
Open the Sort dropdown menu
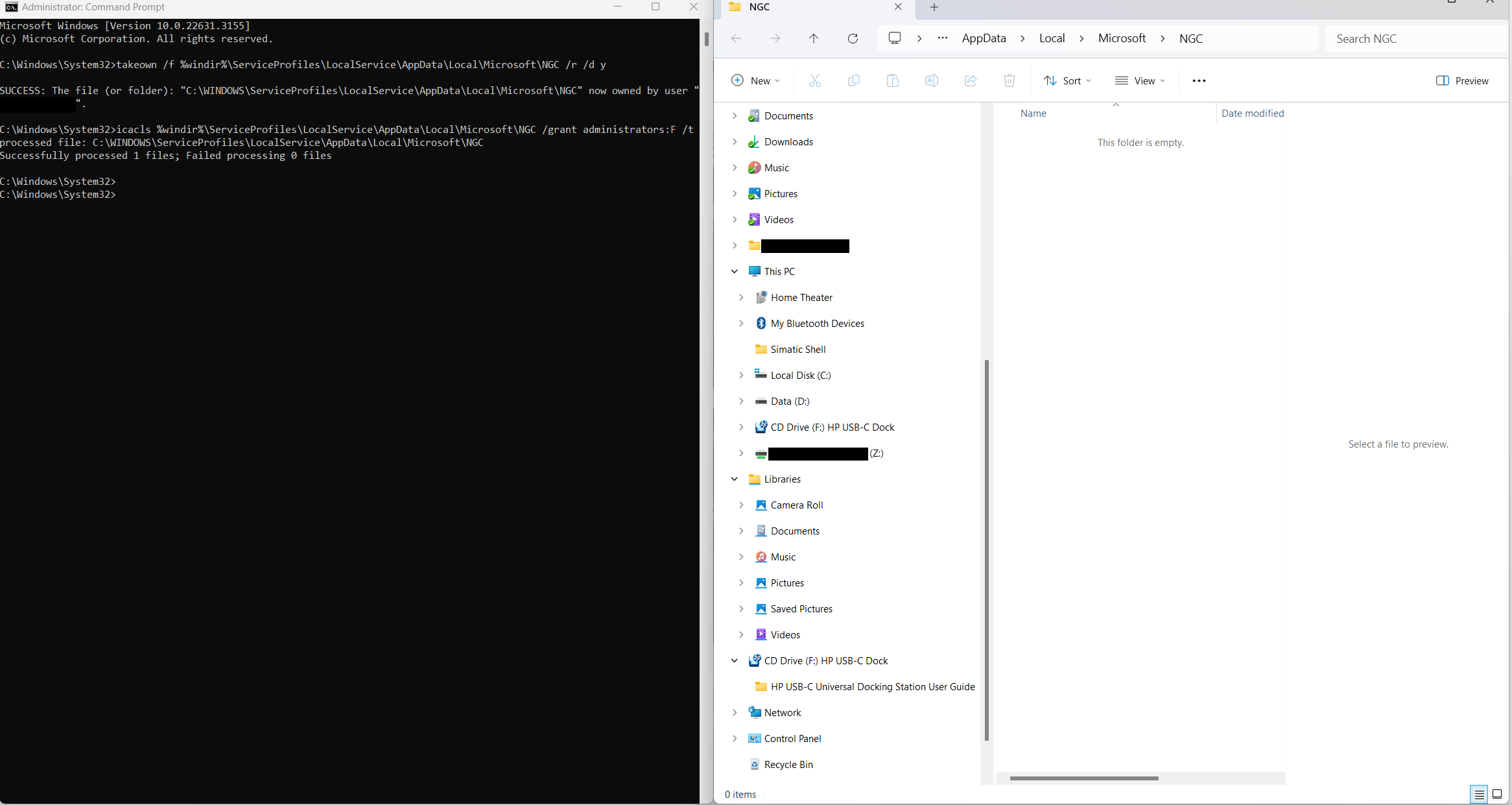tap(1068, 80)
